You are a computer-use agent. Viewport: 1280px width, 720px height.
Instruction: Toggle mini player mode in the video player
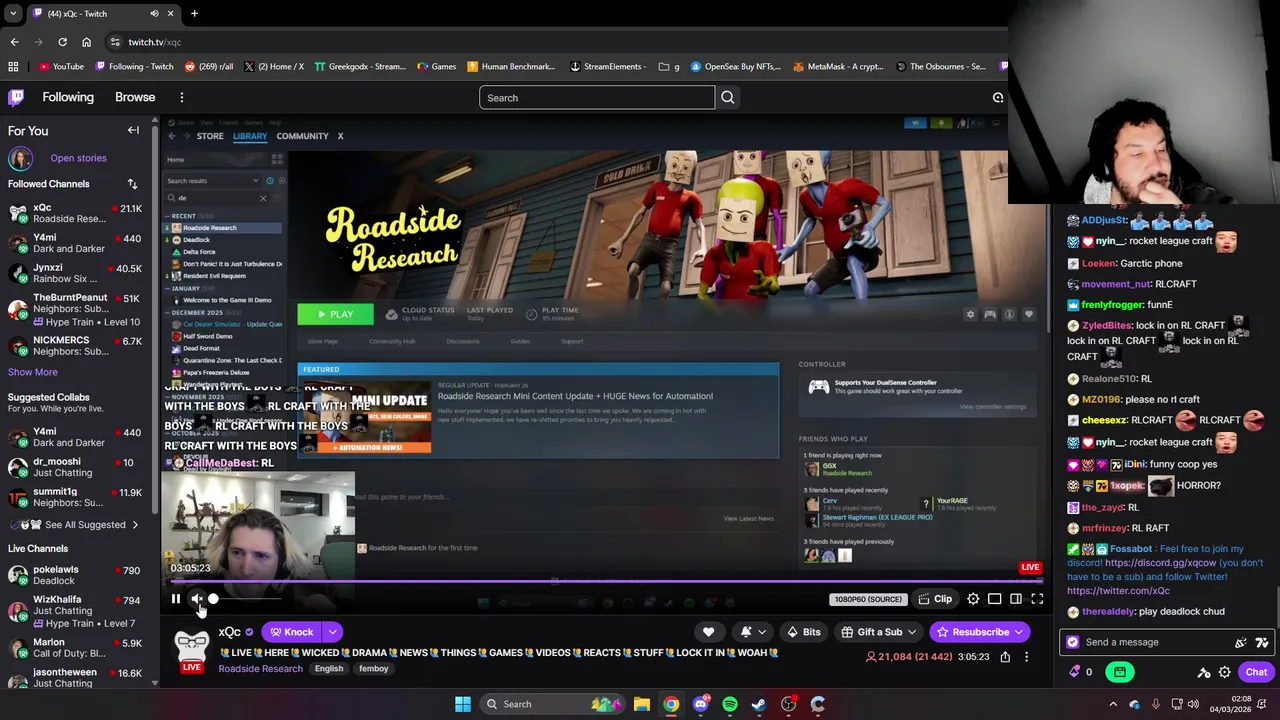coord(995,599)
